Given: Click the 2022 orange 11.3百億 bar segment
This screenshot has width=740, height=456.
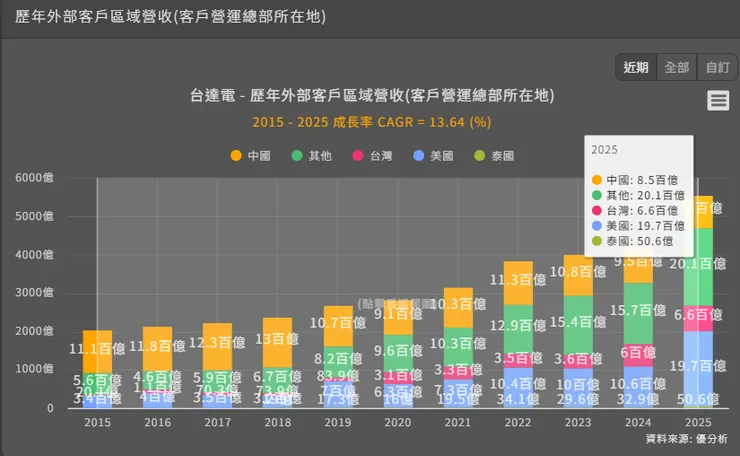Looking at the screenshot, I should (518, 283).
